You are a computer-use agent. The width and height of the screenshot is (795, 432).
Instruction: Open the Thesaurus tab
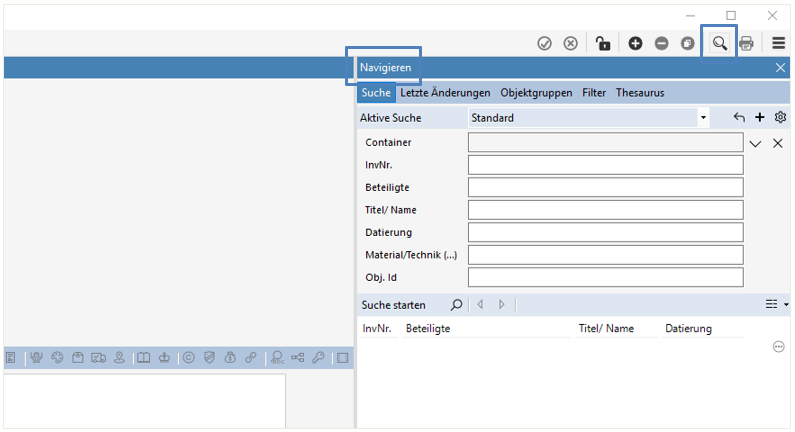click(x=640, y=92)
